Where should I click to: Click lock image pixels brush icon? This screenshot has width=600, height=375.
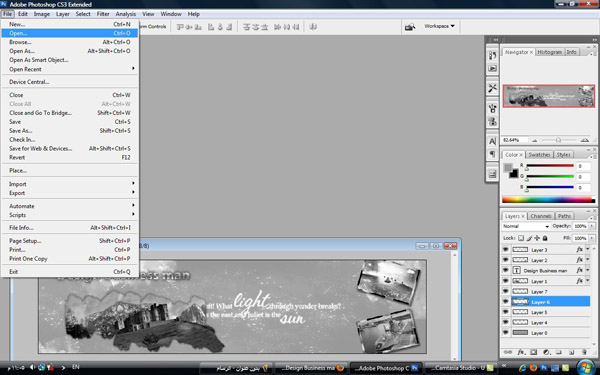click(x=529, y=238)
